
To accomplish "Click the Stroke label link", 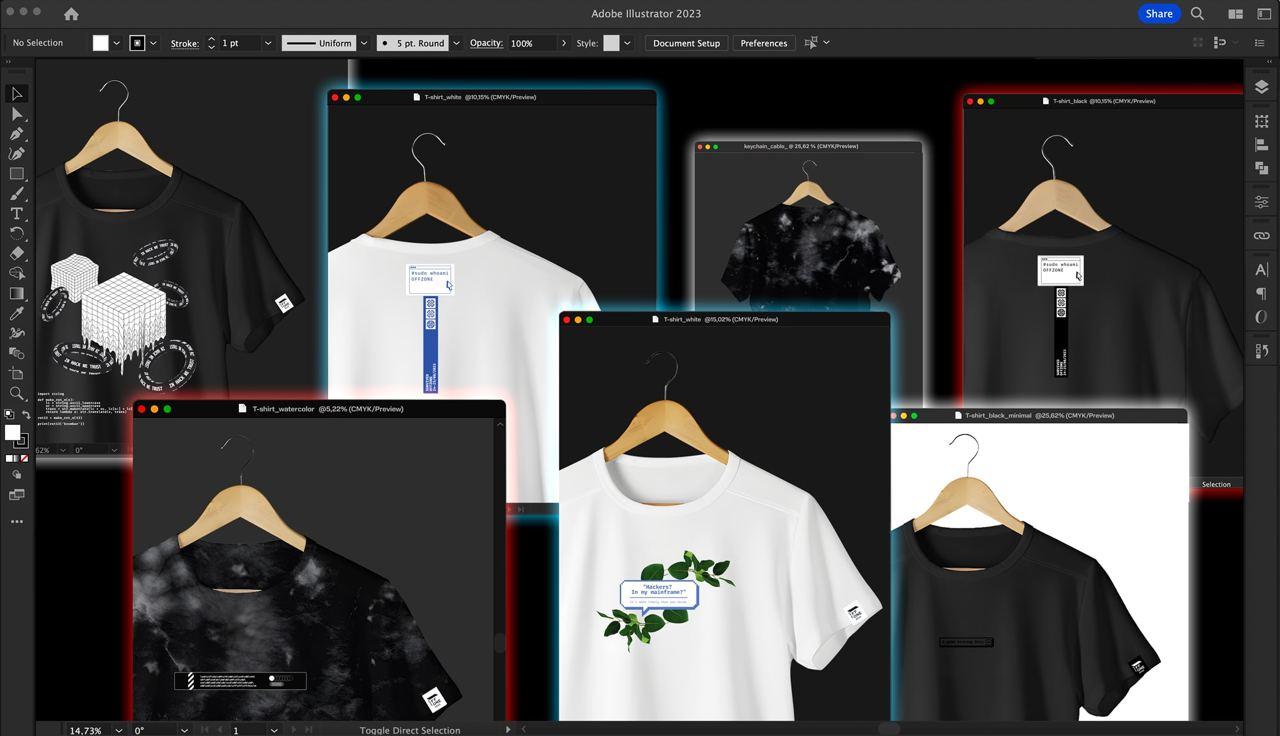I will 185,43.
